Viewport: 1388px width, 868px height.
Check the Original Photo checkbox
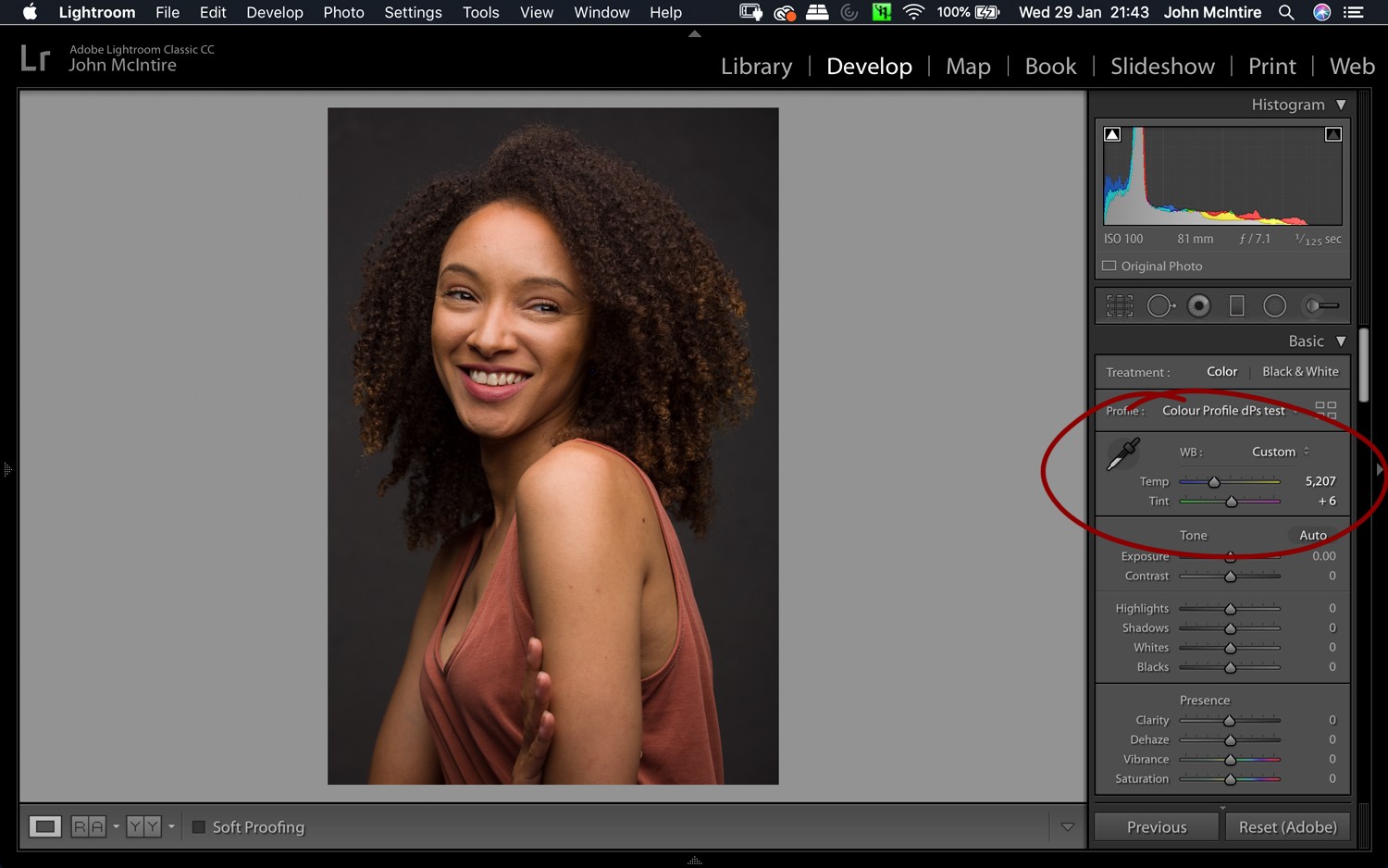[x=1109, y=266]
